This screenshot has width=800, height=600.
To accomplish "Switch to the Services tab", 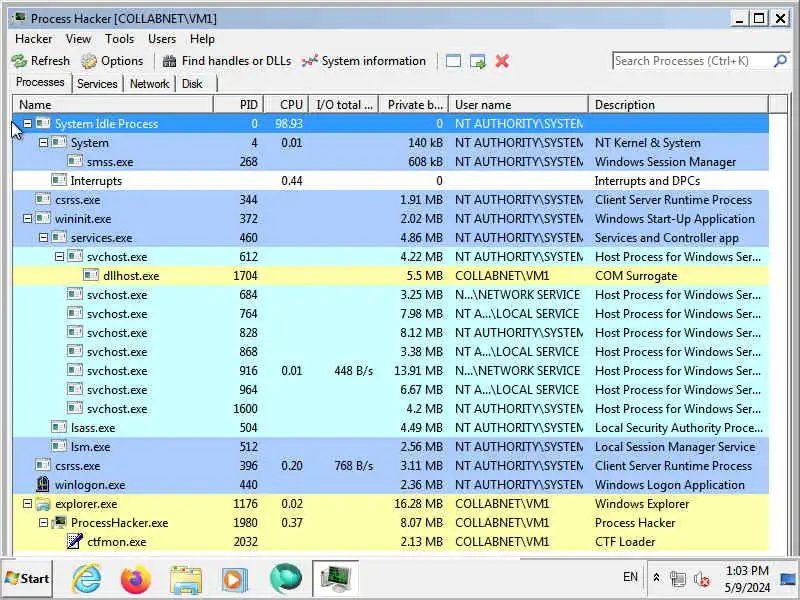I will [x=97, y=84].
